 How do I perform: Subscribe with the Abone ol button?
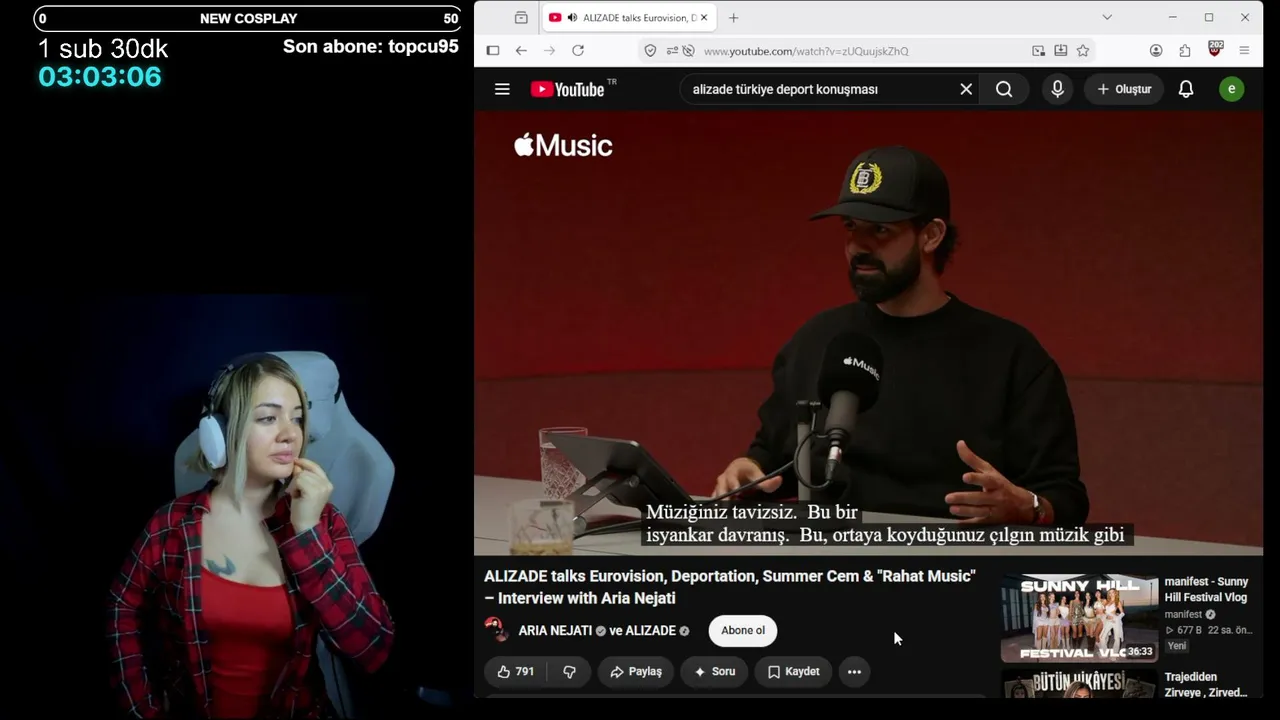point(743,630)
